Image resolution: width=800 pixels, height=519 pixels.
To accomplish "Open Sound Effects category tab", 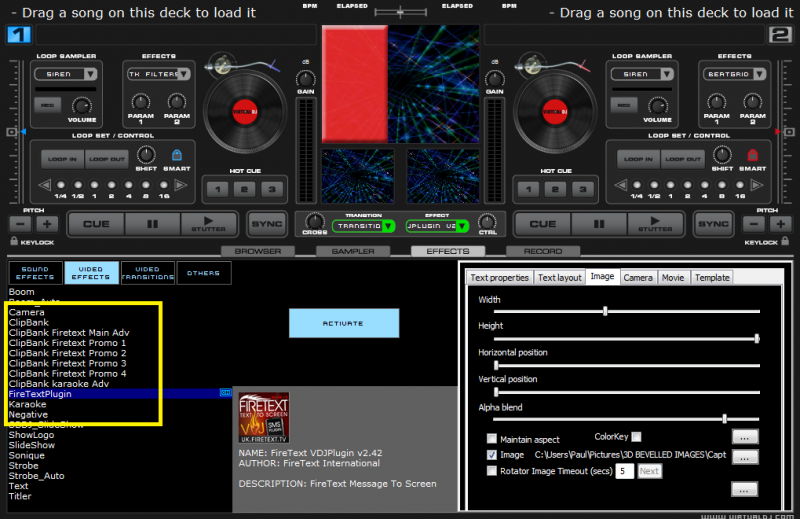I will (x=35, y=273).
